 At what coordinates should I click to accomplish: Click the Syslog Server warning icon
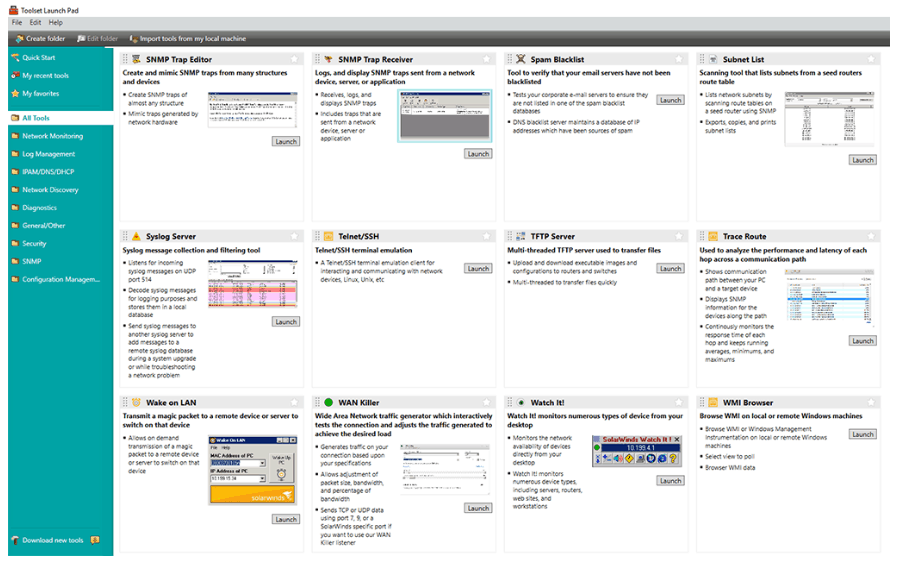pyautogui.click(x=136, y=236)
